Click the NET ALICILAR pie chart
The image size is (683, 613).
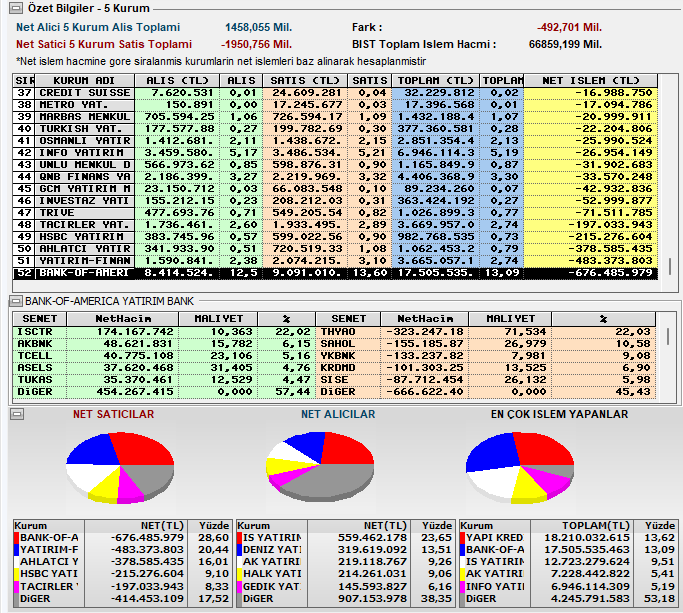[320, 467]
